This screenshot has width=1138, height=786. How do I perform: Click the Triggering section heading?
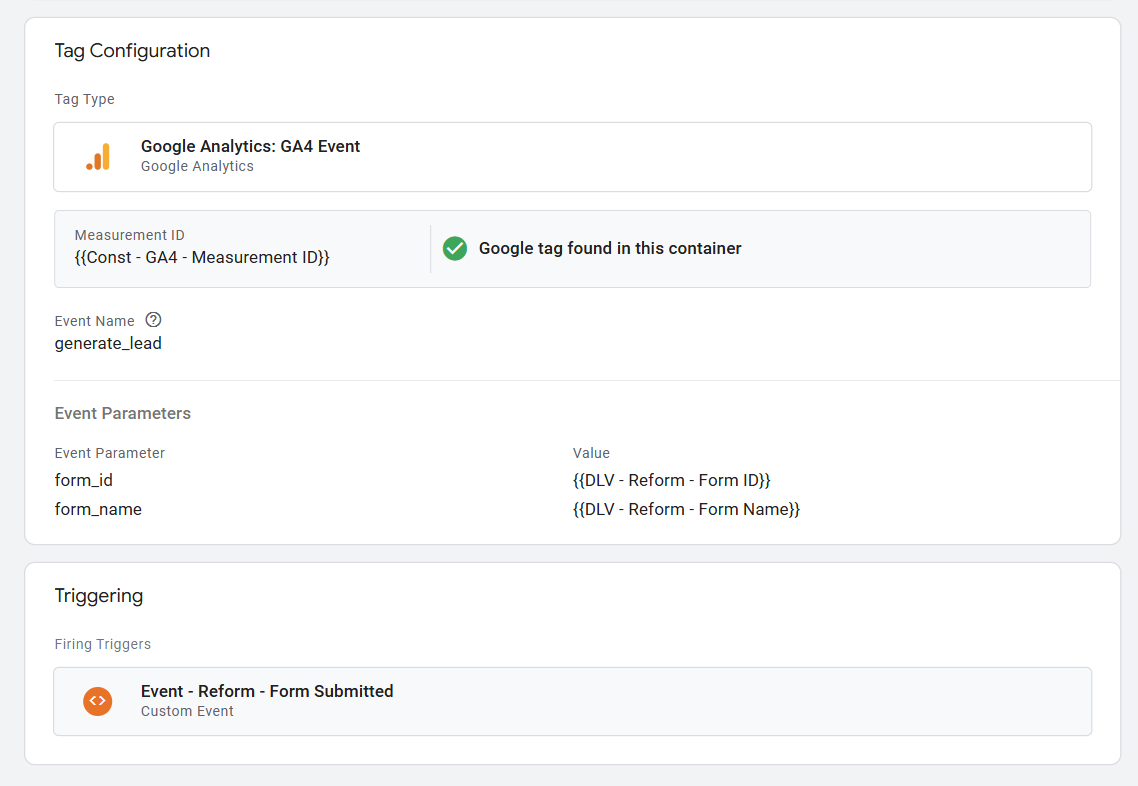pyautogui.click(x=99, y=596)
